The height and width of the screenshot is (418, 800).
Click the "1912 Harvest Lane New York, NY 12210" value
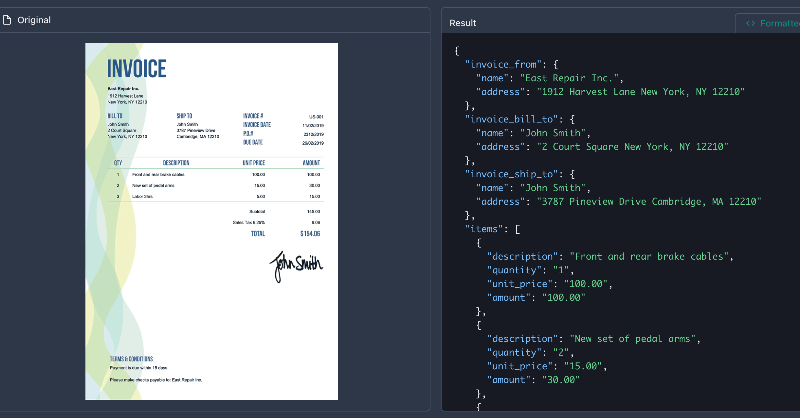tap(641, 92)
